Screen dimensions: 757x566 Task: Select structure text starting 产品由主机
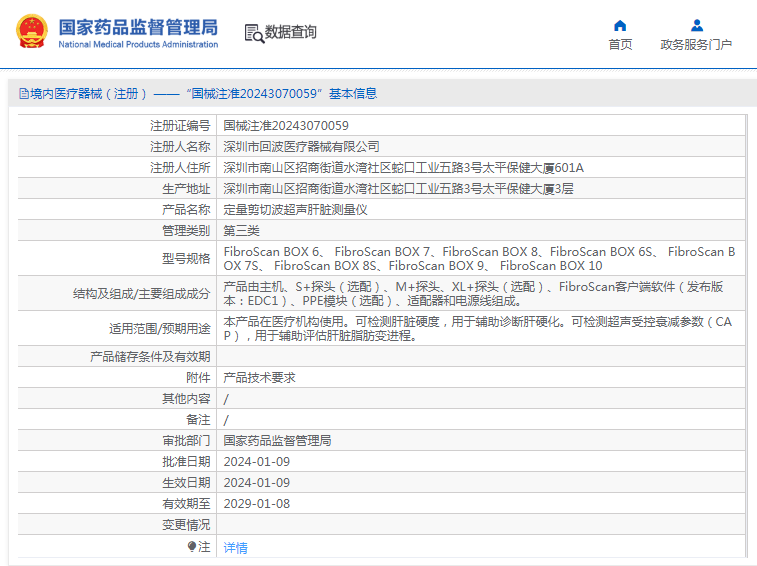pos(473,294)
